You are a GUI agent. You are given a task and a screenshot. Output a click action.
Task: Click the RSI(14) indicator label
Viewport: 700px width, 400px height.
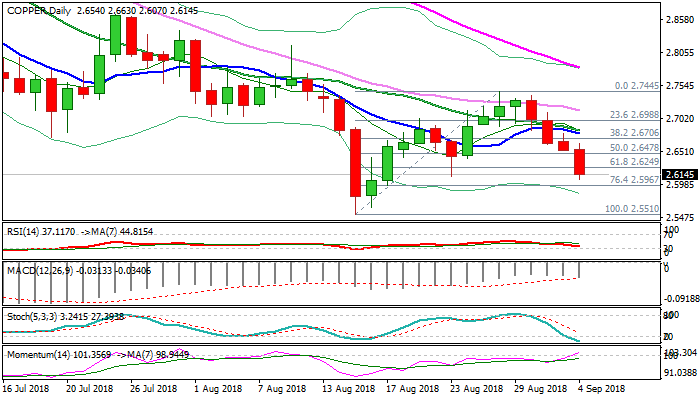coord(23,229)
